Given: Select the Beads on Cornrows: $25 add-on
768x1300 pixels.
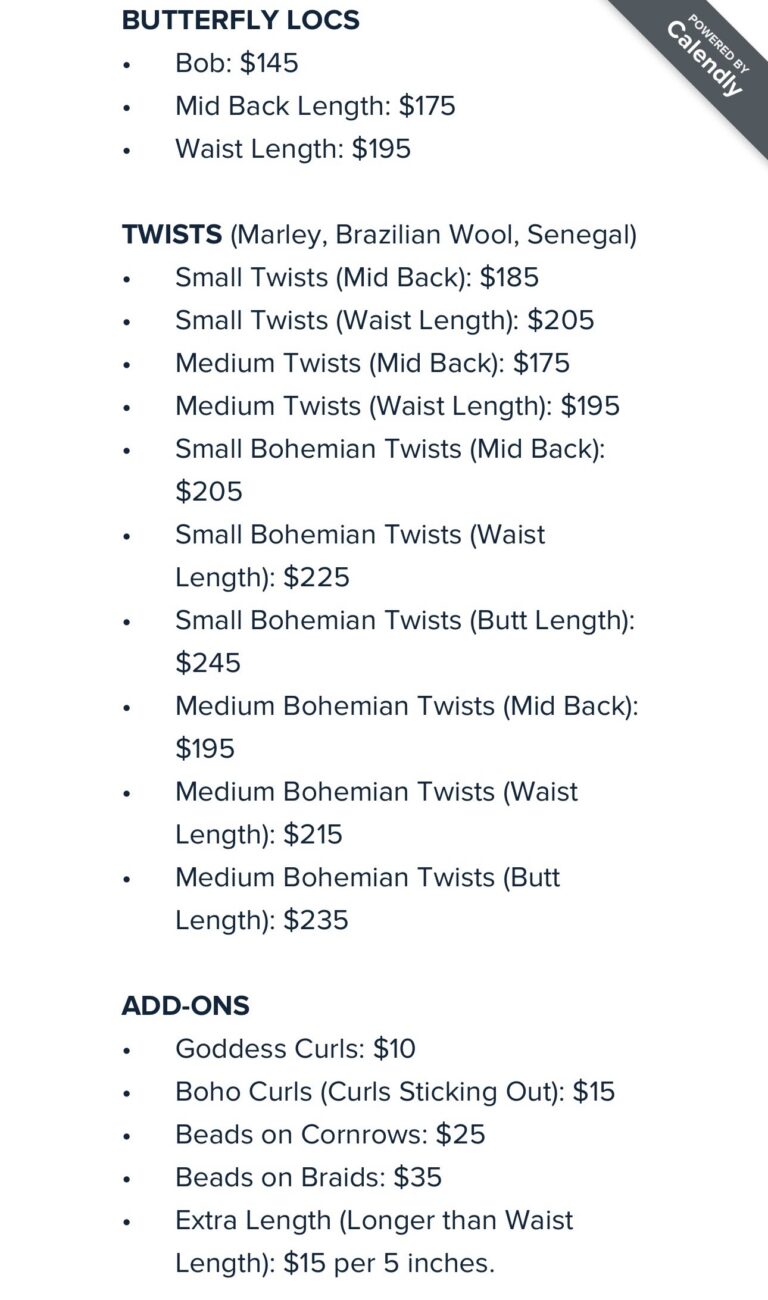Looking at the screenshot, I should click(x=330, y=1135).
